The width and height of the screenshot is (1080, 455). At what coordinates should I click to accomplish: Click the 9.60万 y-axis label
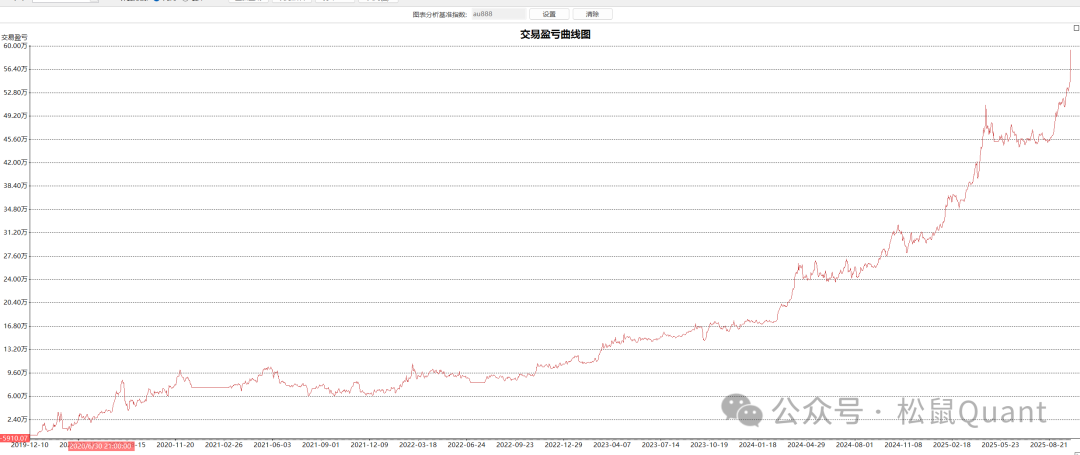(x=15, y=372)
